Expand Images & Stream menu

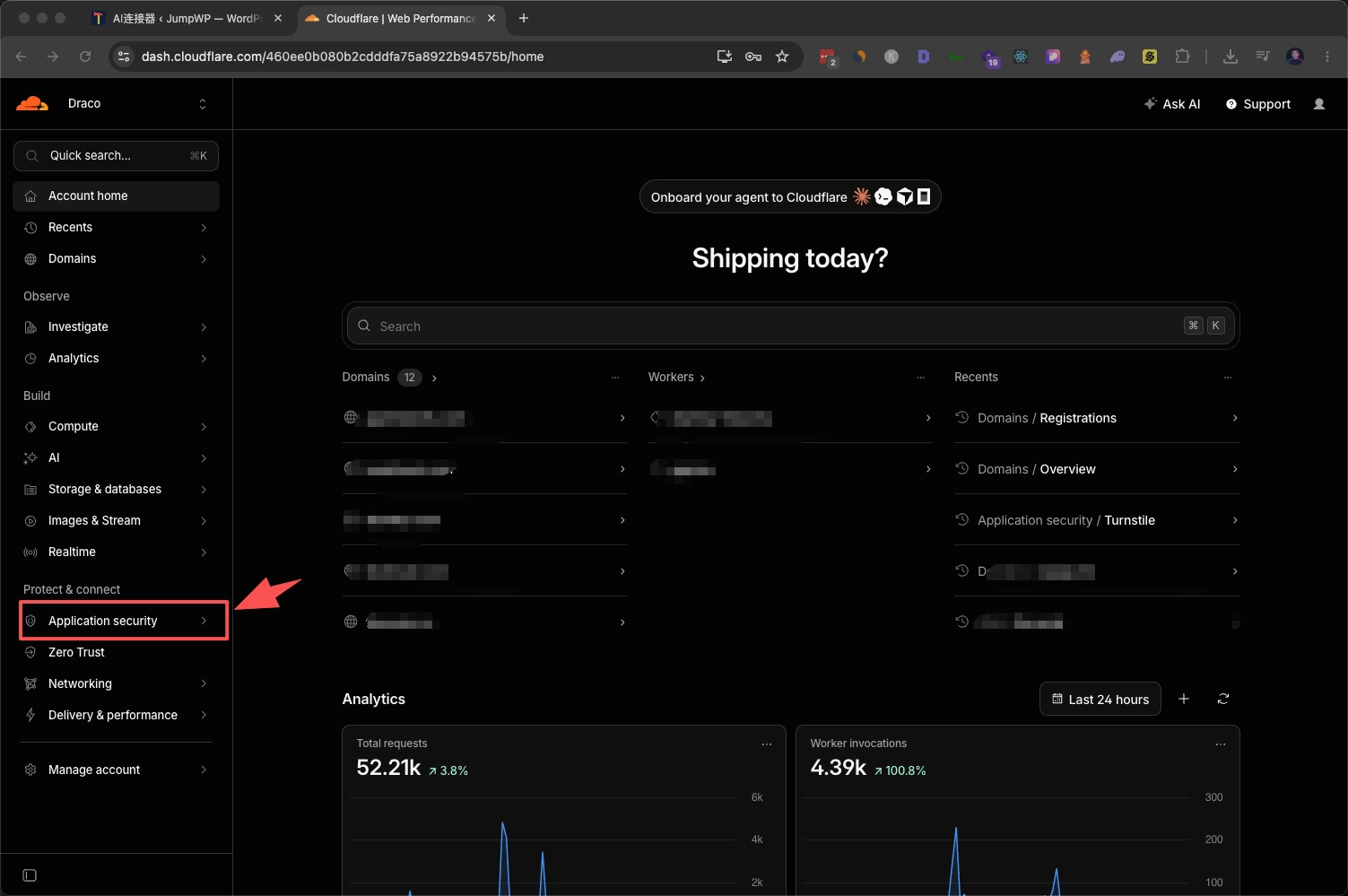pos(116,520)
